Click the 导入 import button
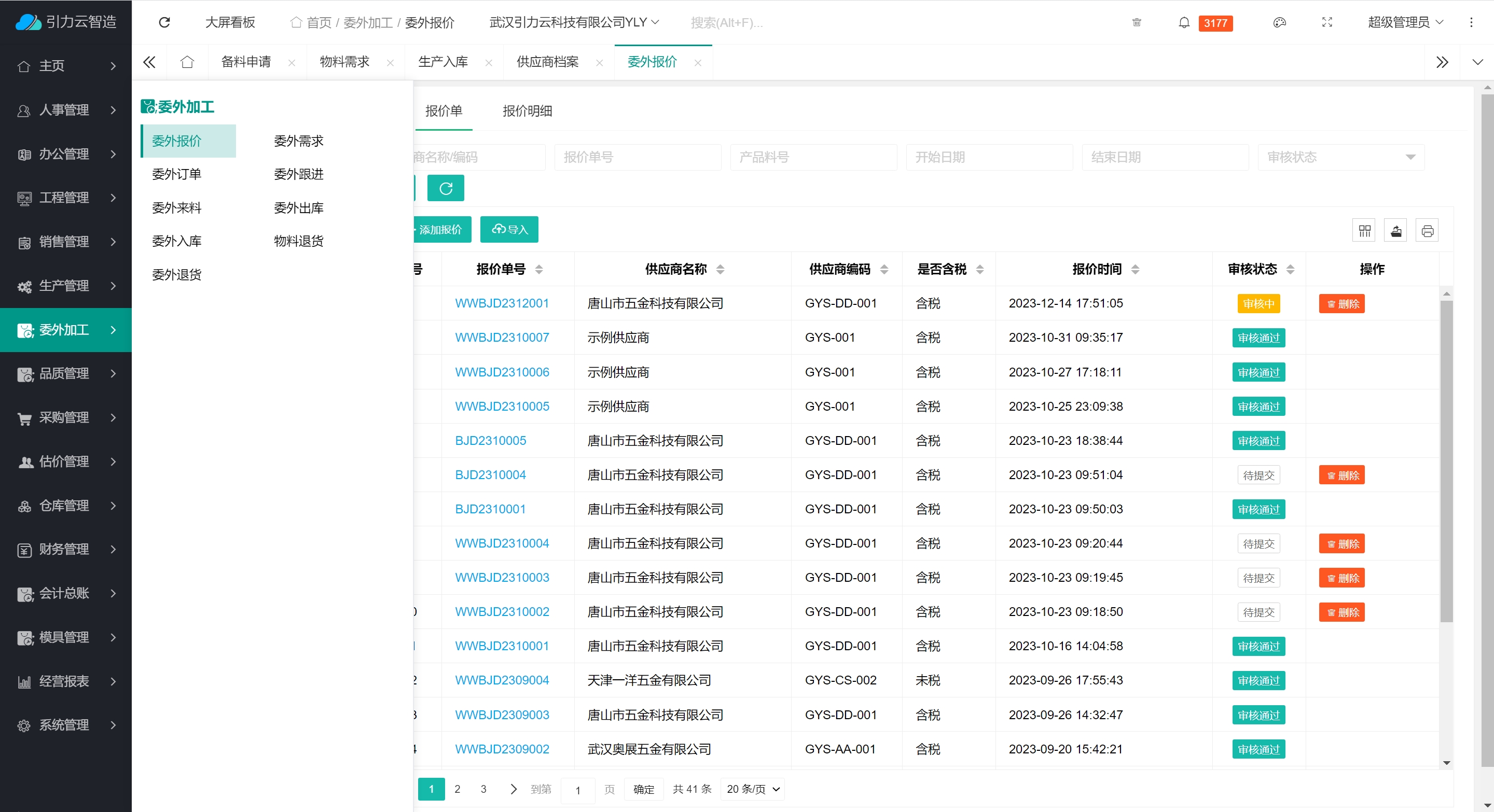The height and width of the screenshot is (812, 1494). point(508,230)
